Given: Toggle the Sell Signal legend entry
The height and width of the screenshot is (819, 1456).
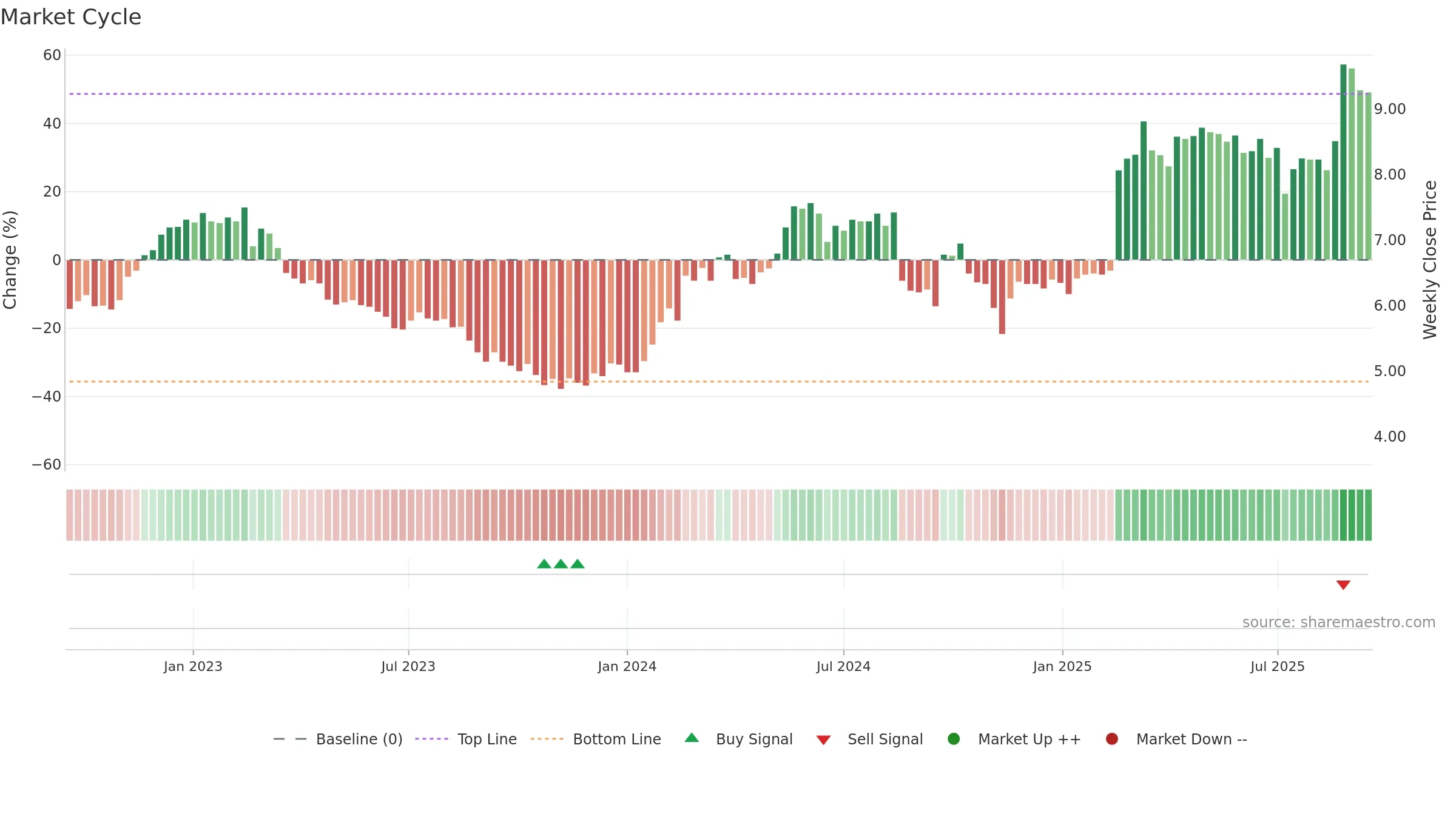Looking at the screenshot, I should tap(869, 739).
